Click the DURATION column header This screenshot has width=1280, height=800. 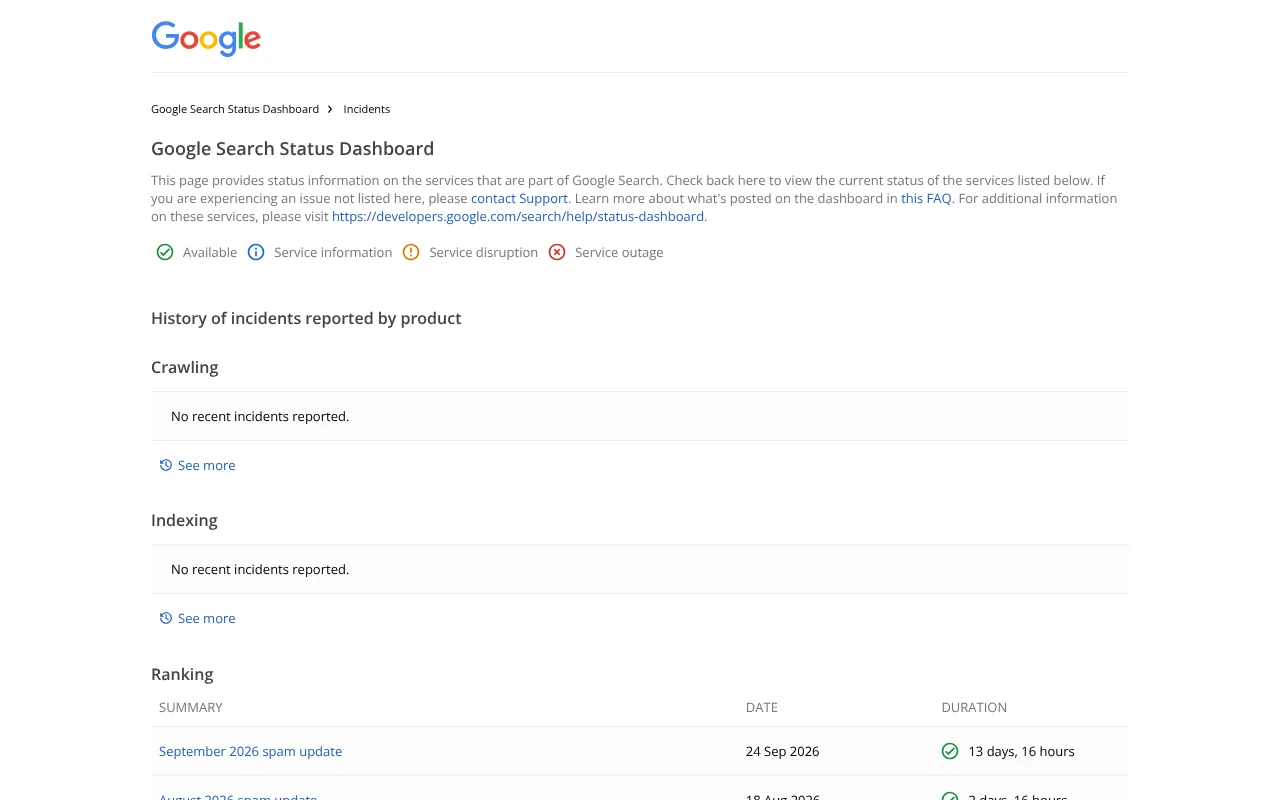[x=974, y=707]
